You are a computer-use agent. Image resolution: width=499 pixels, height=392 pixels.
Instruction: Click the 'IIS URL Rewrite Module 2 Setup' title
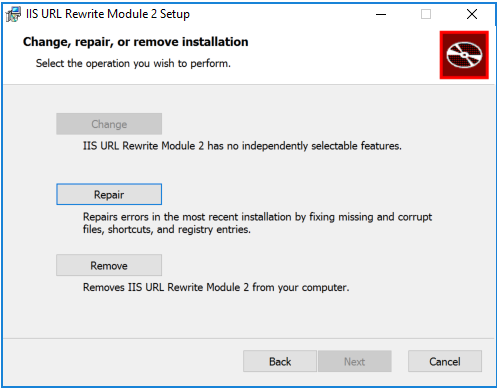point(108,14)
